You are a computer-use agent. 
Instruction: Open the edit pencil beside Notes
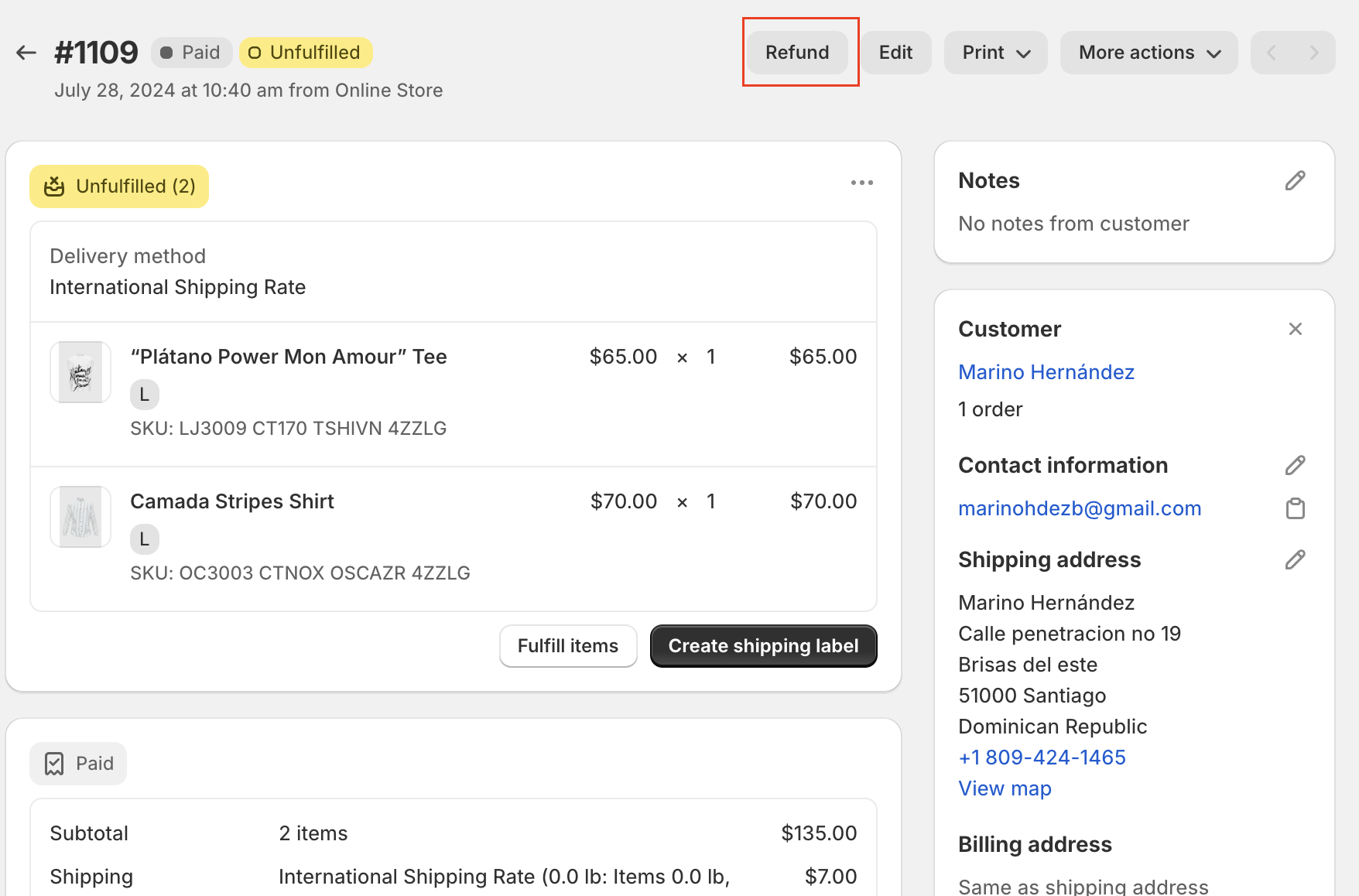coord(1296,180)
